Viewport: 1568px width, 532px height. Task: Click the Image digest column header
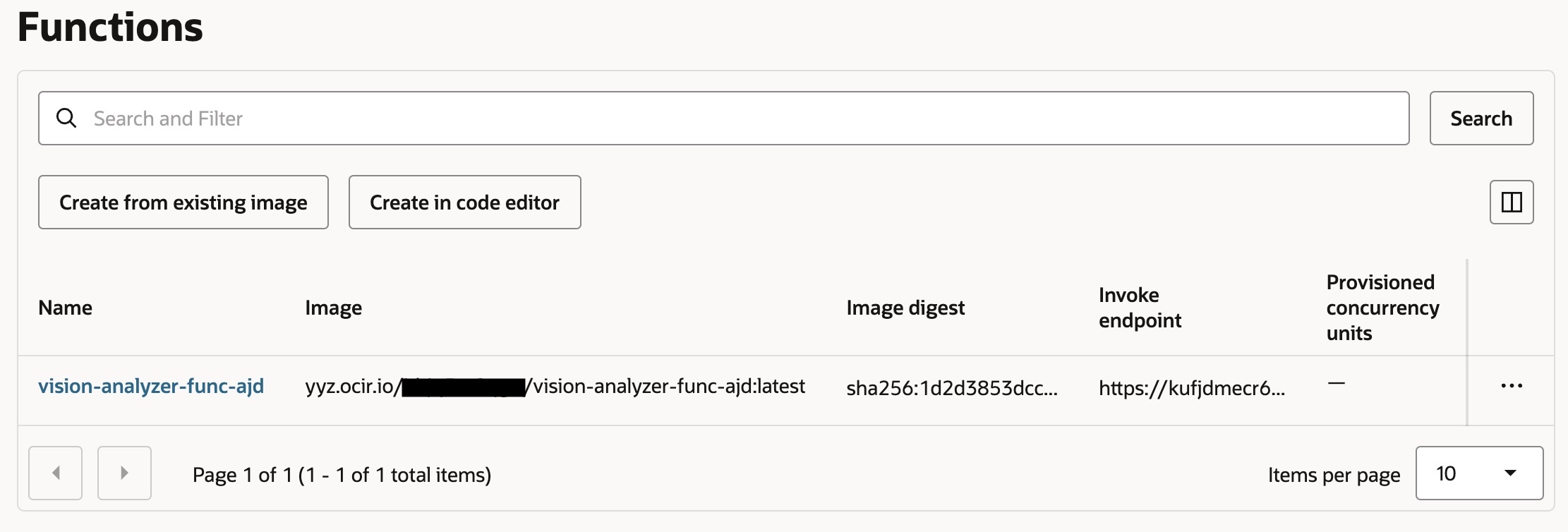(x=905, y=308)
